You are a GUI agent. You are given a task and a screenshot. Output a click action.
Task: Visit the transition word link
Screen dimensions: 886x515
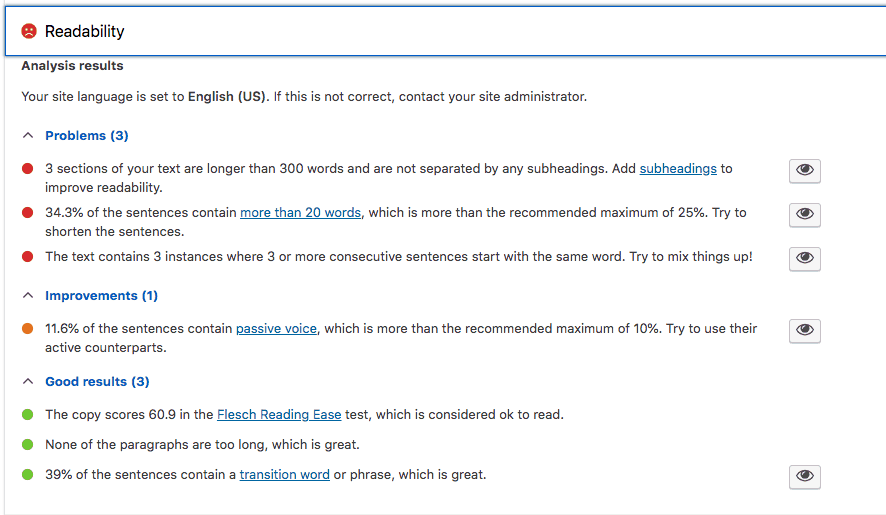[x=284, y=475]
